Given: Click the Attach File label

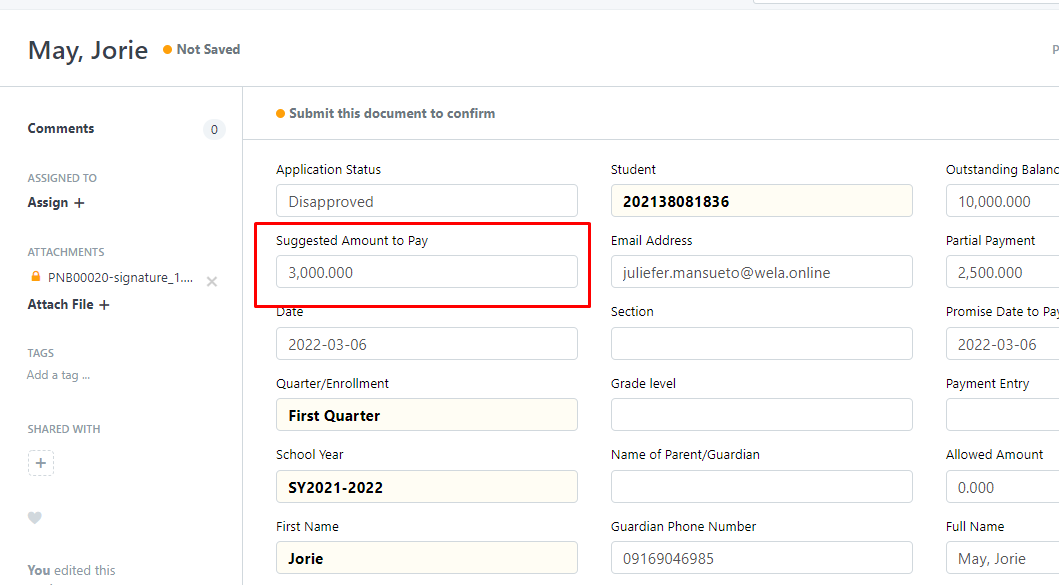Looking at the screenshot, I should point(60,305).
